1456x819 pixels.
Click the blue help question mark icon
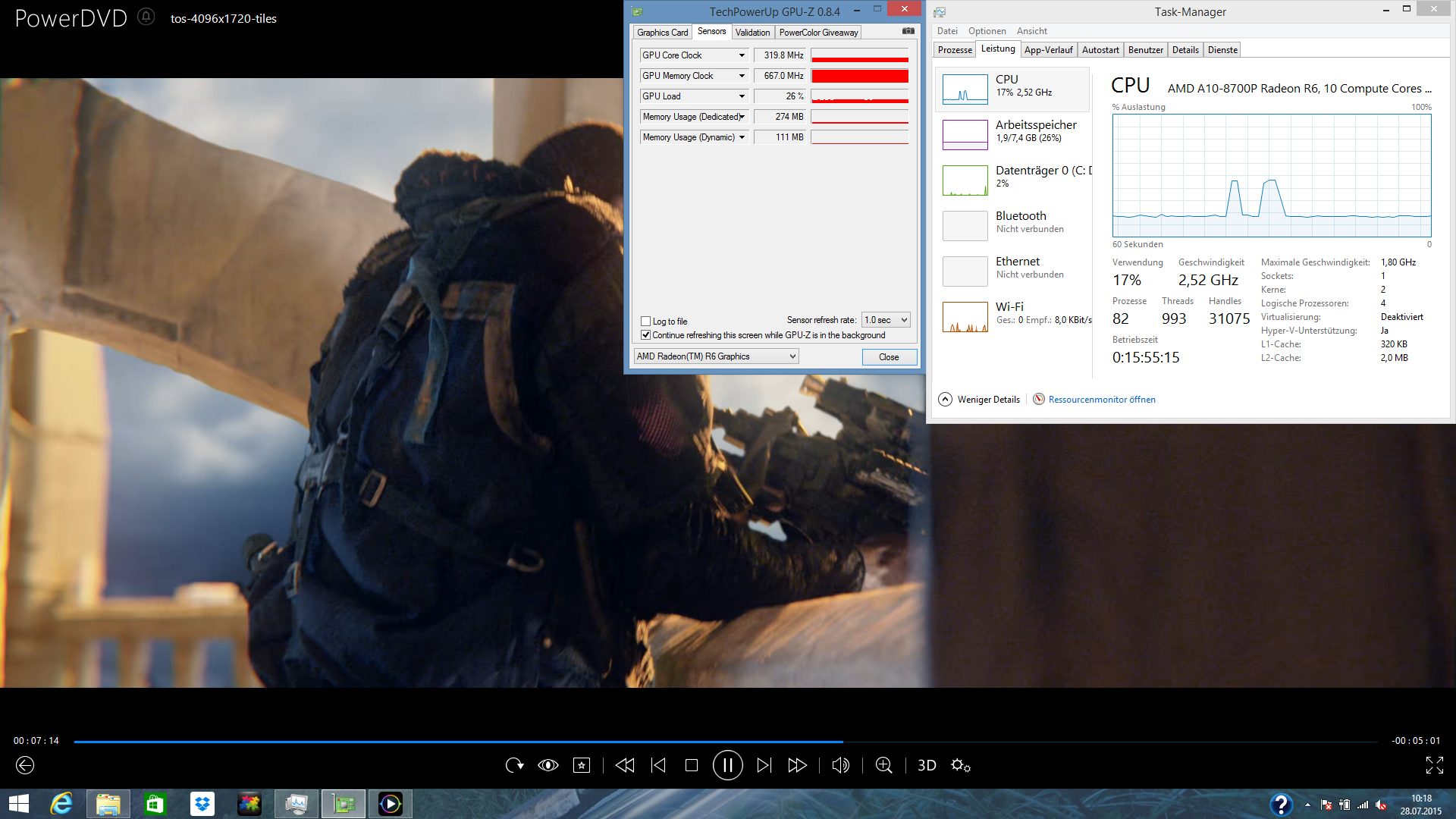pos(1280,804)
